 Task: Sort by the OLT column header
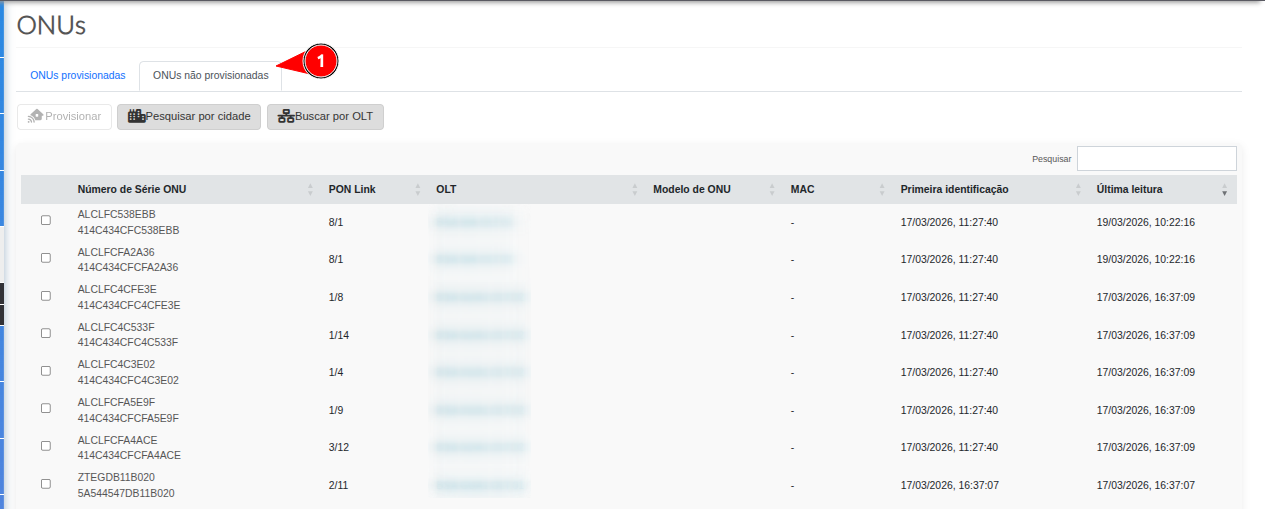click(536, 189)
